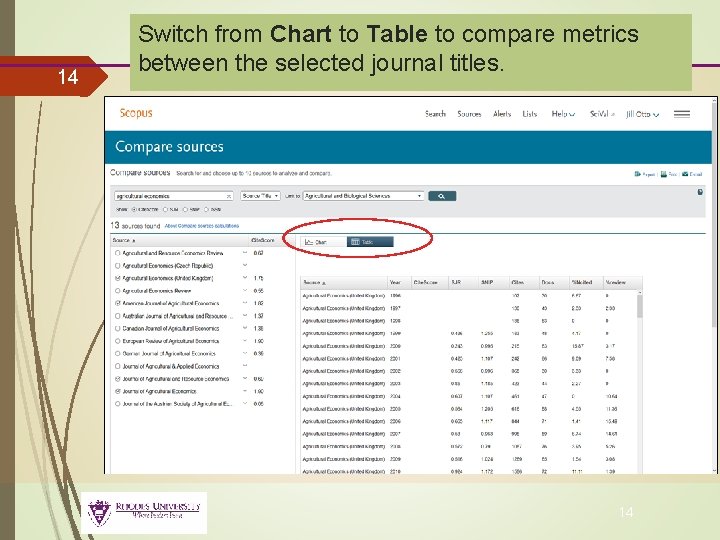Select Australian Journal of Agricultural and Resource checkbox
Screen dimensions: 720x540
point(118,316)
